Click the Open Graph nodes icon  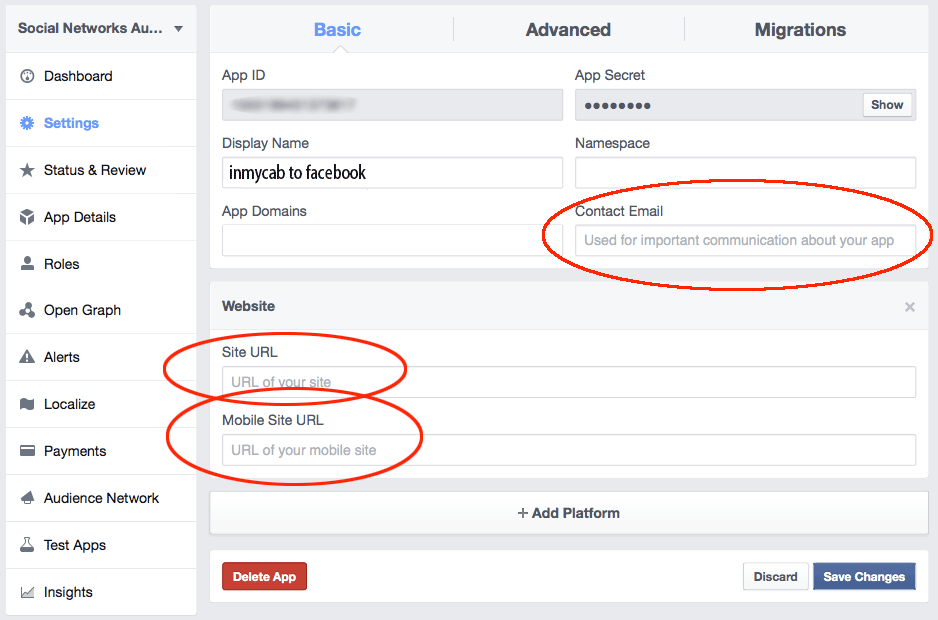coord(27,310)
